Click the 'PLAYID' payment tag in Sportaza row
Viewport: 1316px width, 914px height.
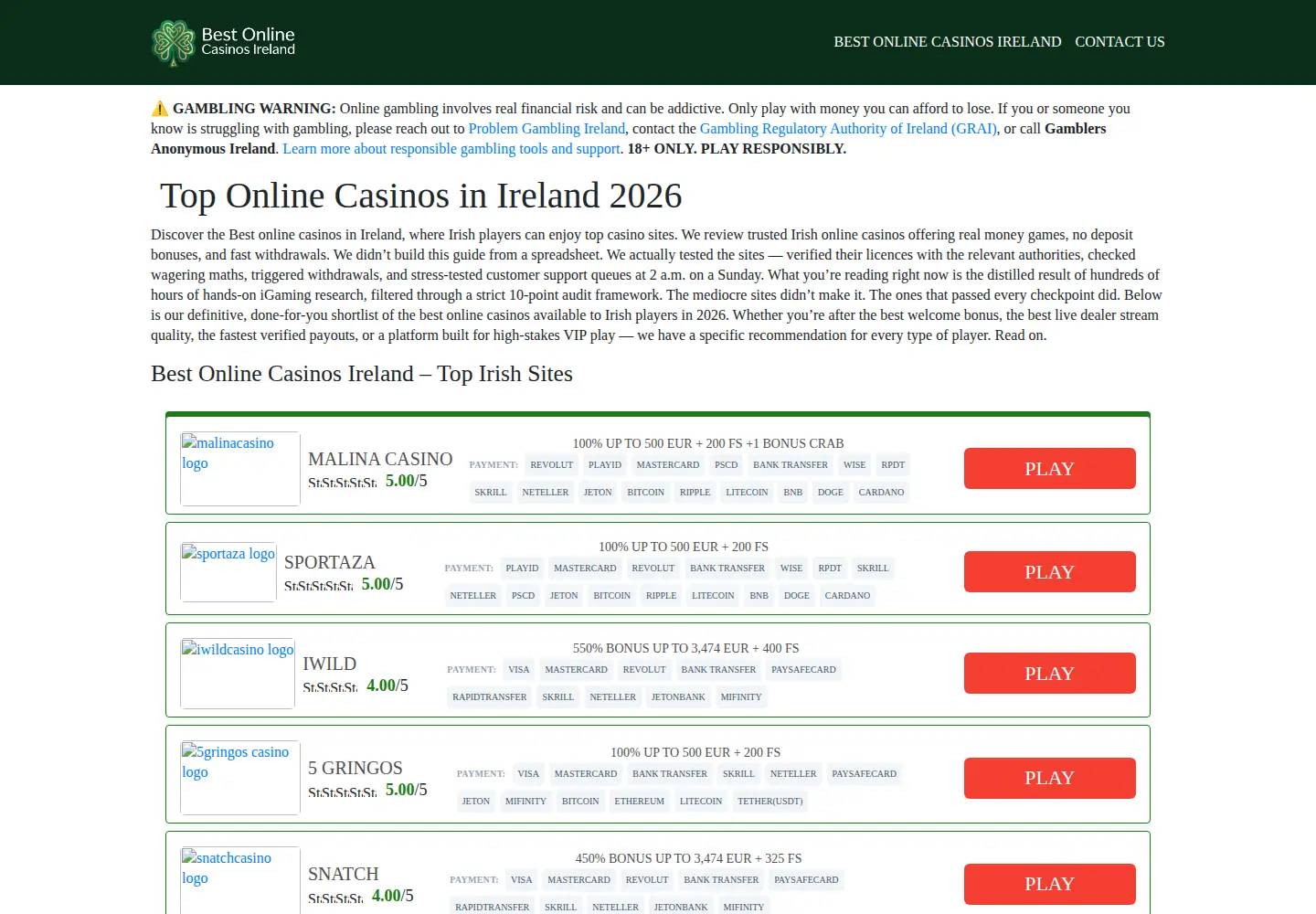tap(522, 569)
